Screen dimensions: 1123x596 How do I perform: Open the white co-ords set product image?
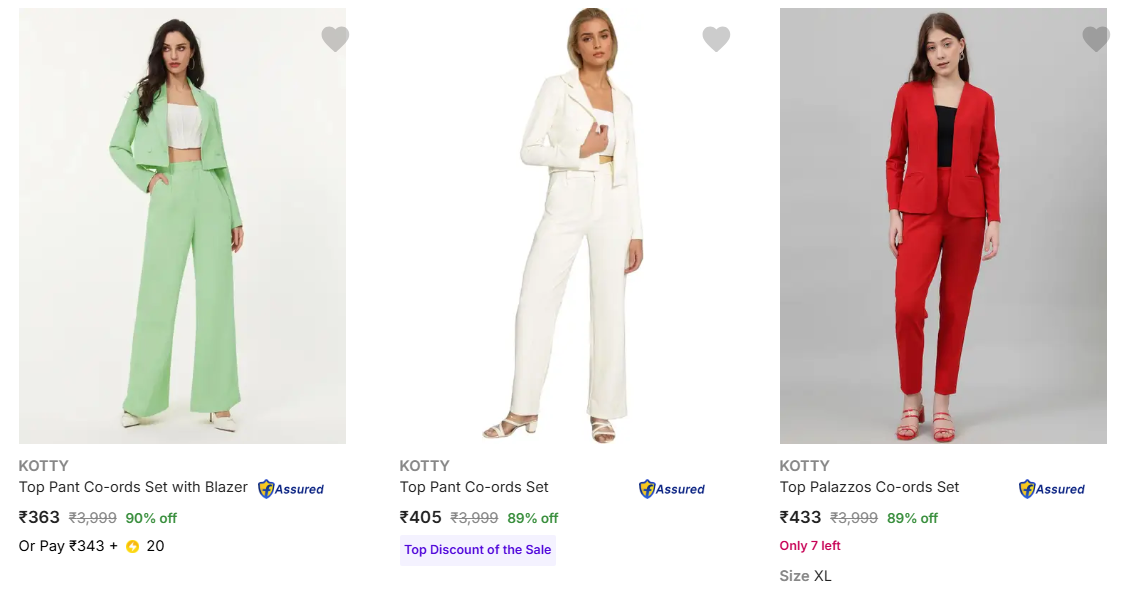[563, 226]
